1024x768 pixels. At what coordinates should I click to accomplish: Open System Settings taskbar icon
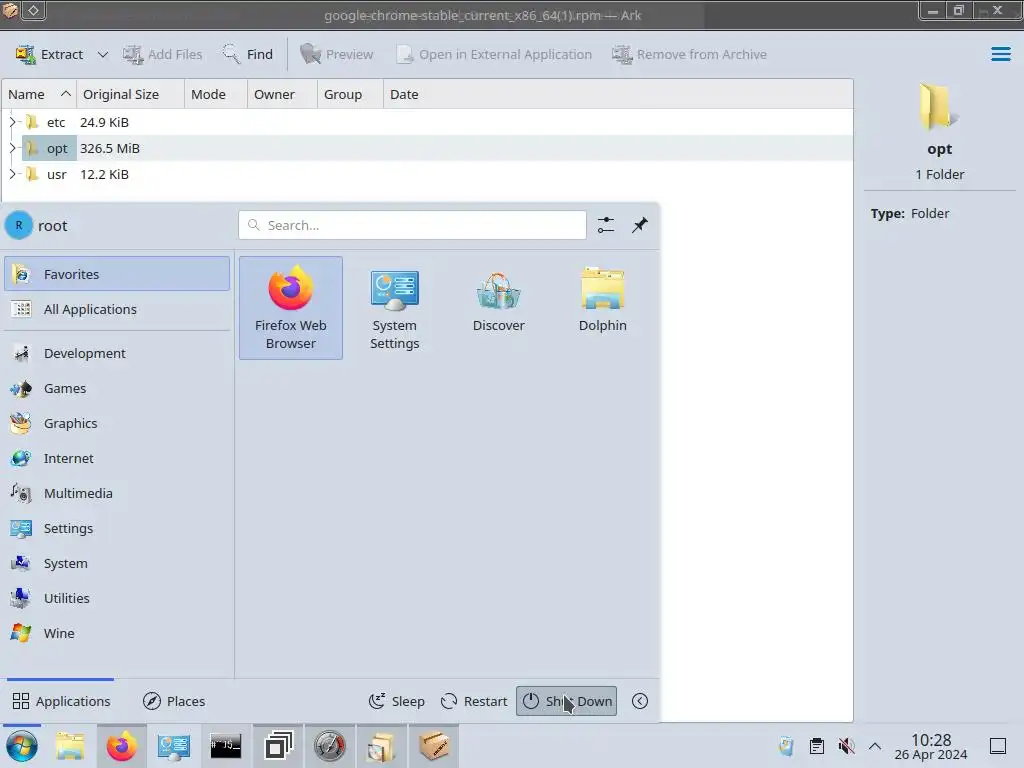(174, 746)
